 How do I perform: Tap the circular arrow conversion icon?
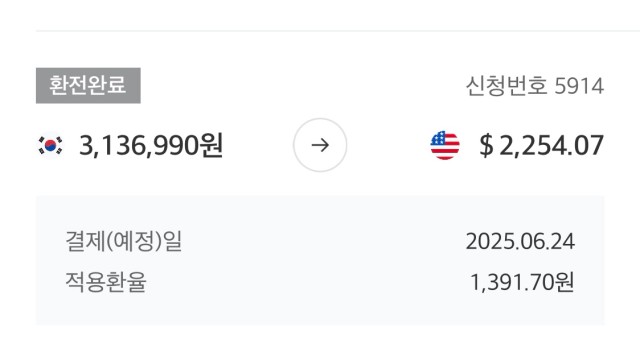coord(320,145)
